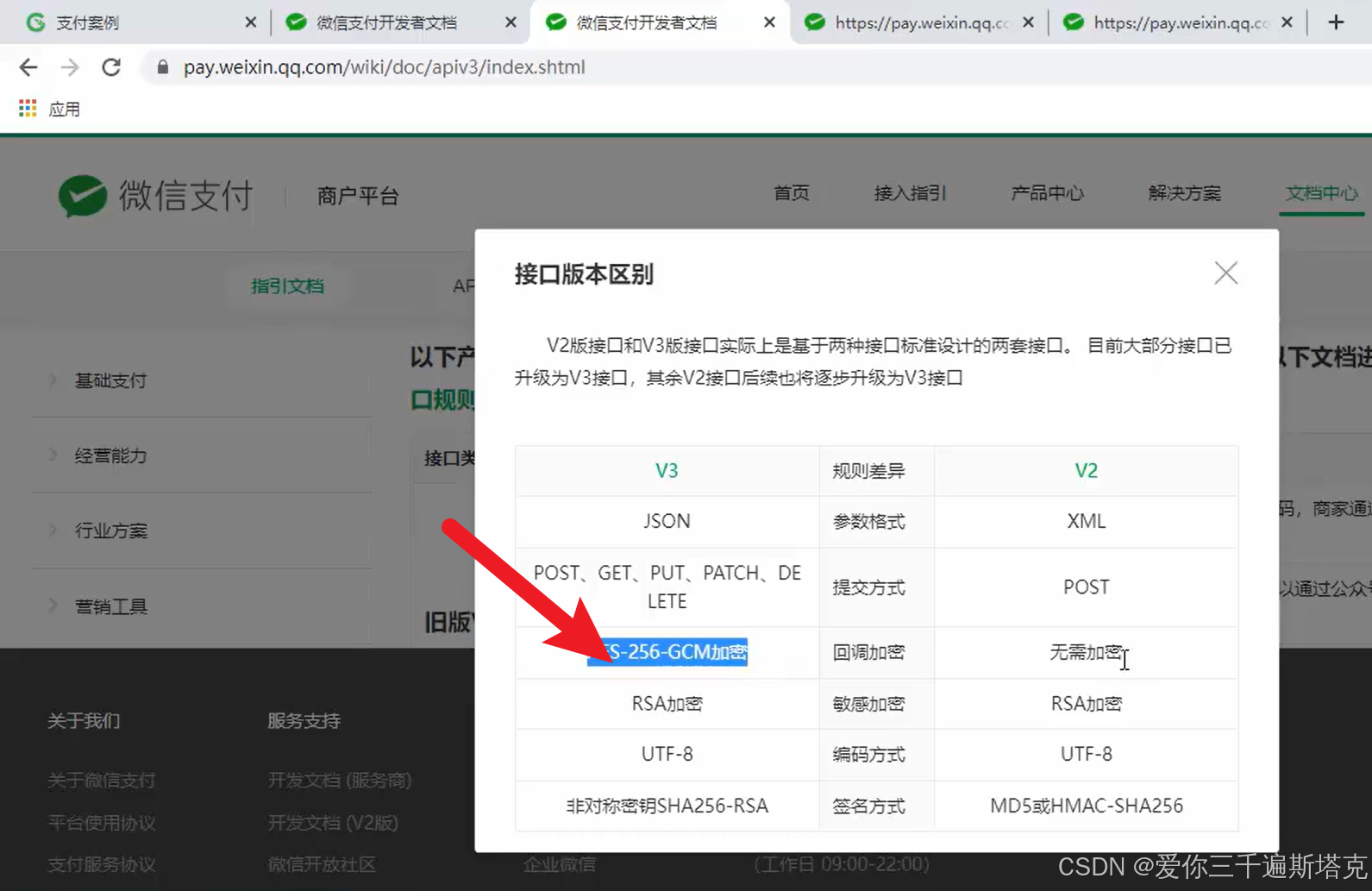The image size is (1372, 891).
Task: Expand the 行业方案 sidebar chevron
Action: (x=53, y=530)
